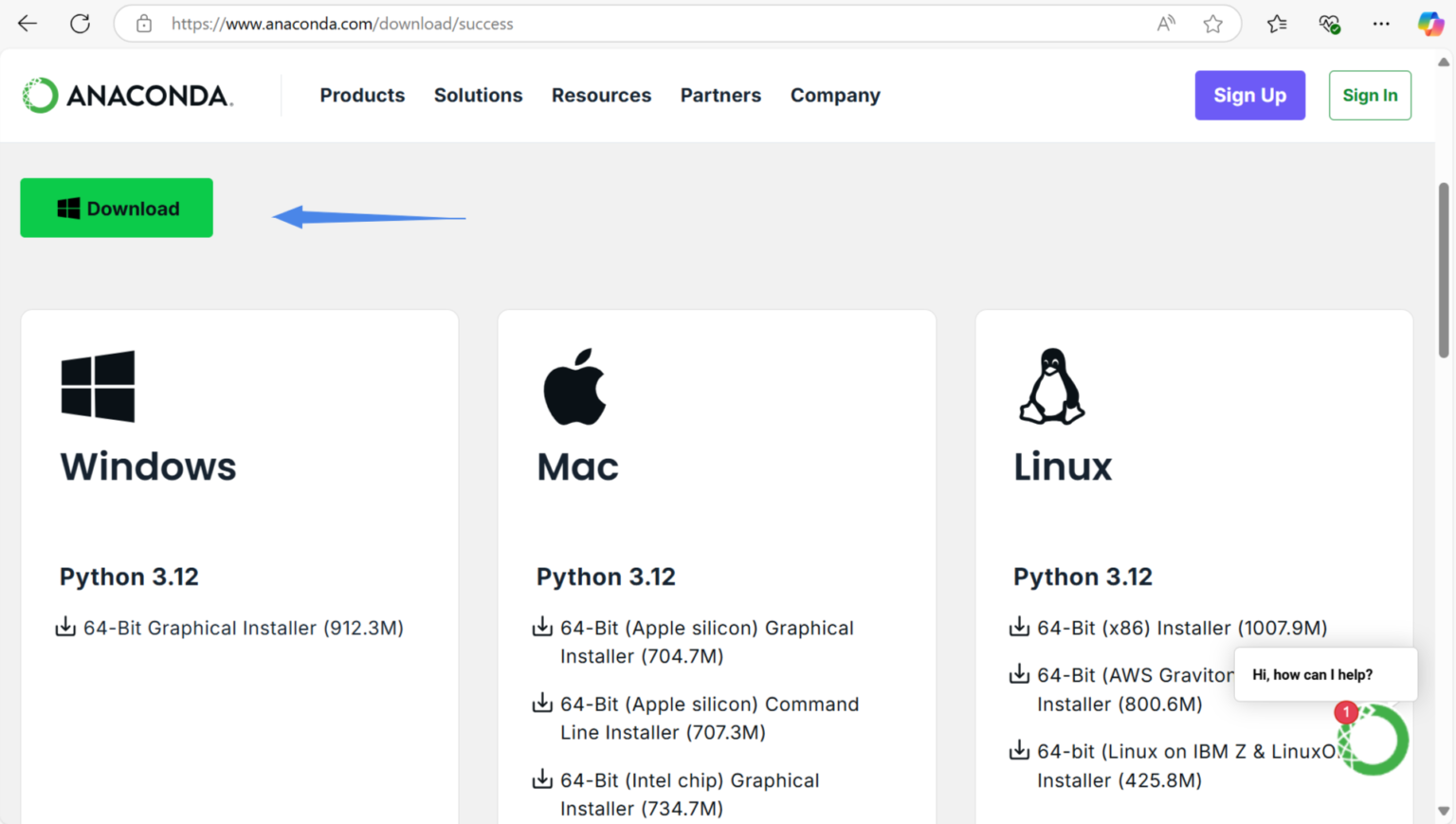Click the Linux heading text

(1063, 467)
